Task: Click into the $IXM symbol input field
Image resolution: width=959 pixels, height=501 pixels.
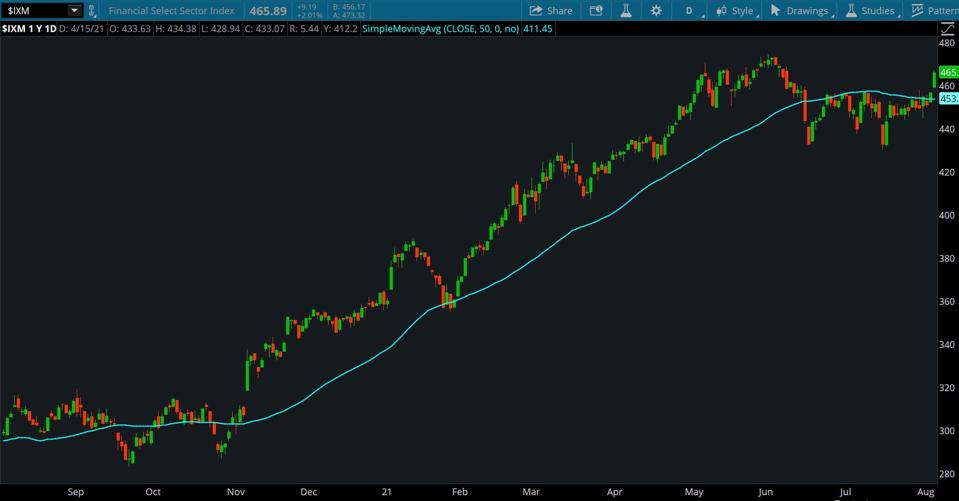Action: point(35,11)
